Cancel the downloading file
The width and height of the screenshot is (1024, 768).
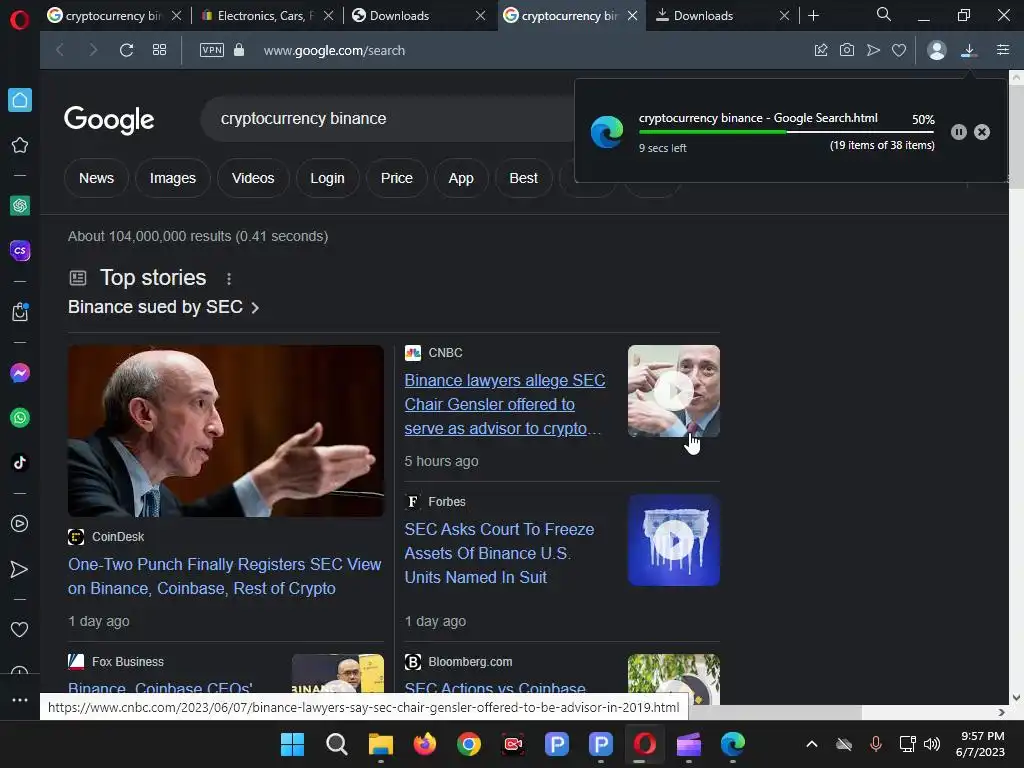(982, 132)
